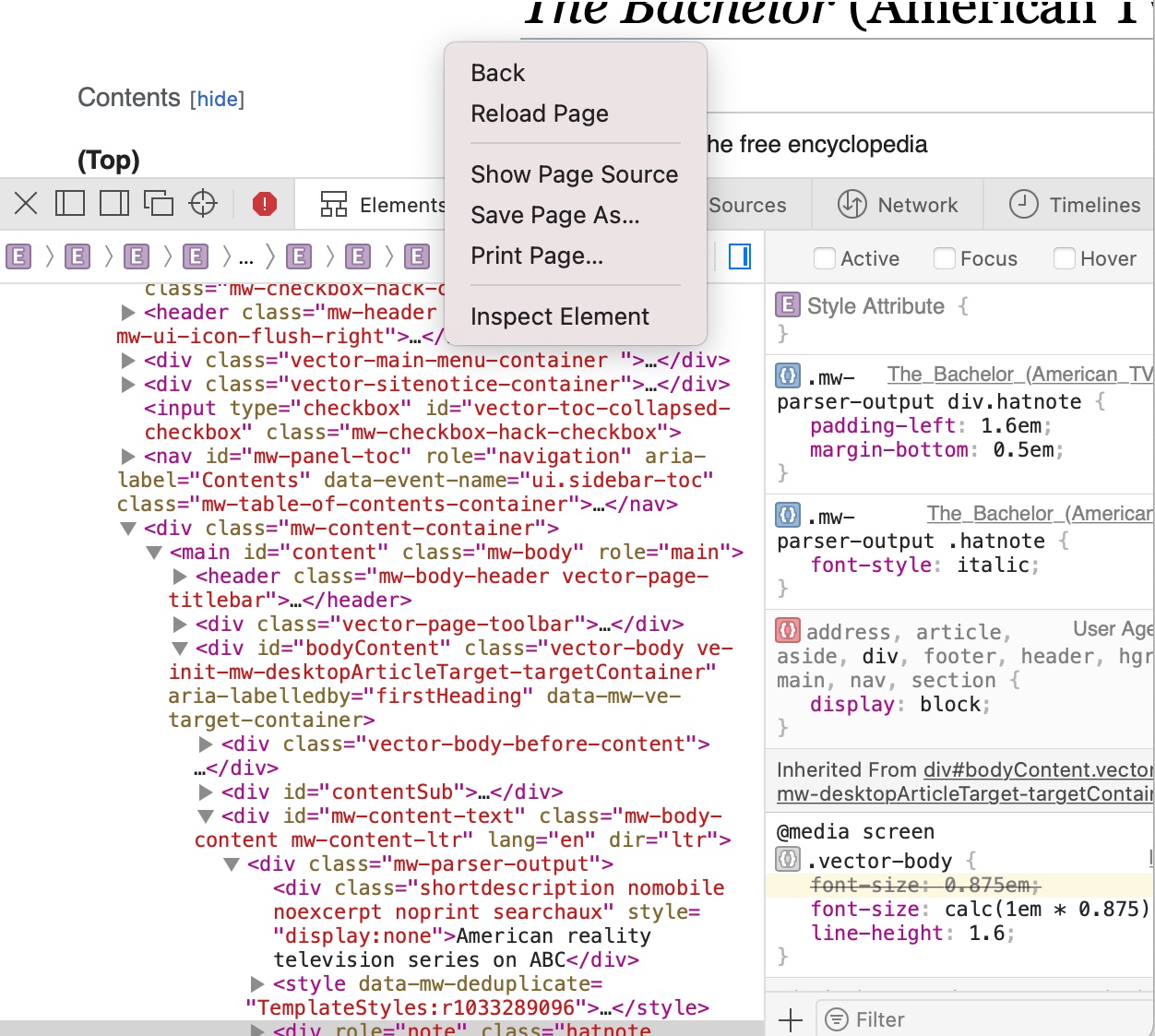Click font-size calc(1em * 0.875) value
1155x1036 pixels.
coord(1047,909)
